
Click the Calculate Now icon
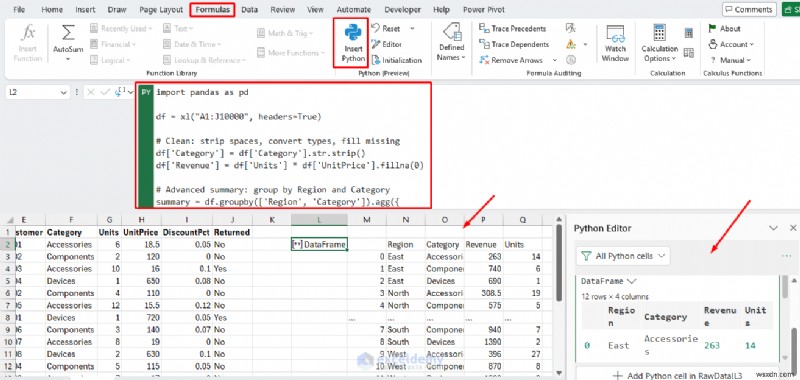tap(689, 33)
